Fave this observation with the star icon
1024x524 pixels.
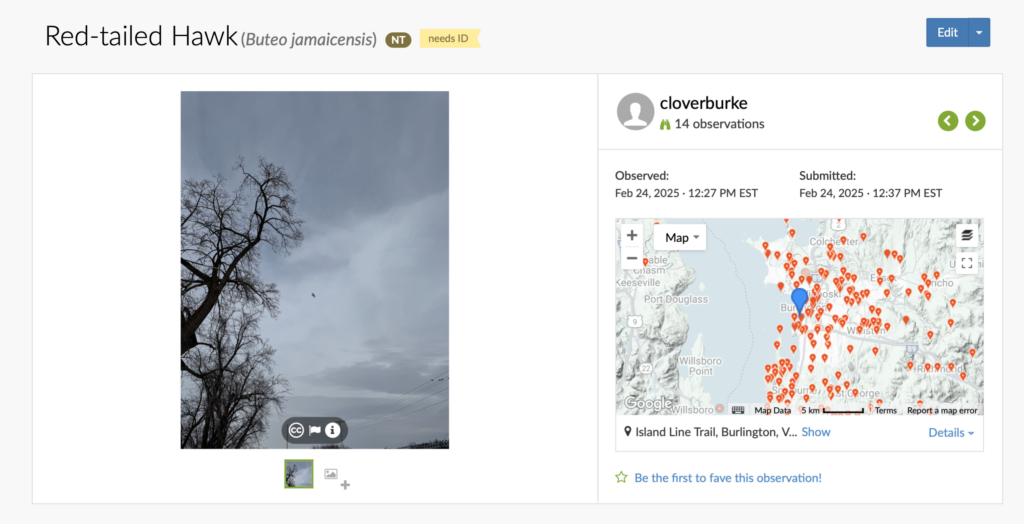click(x=621, y=478)
